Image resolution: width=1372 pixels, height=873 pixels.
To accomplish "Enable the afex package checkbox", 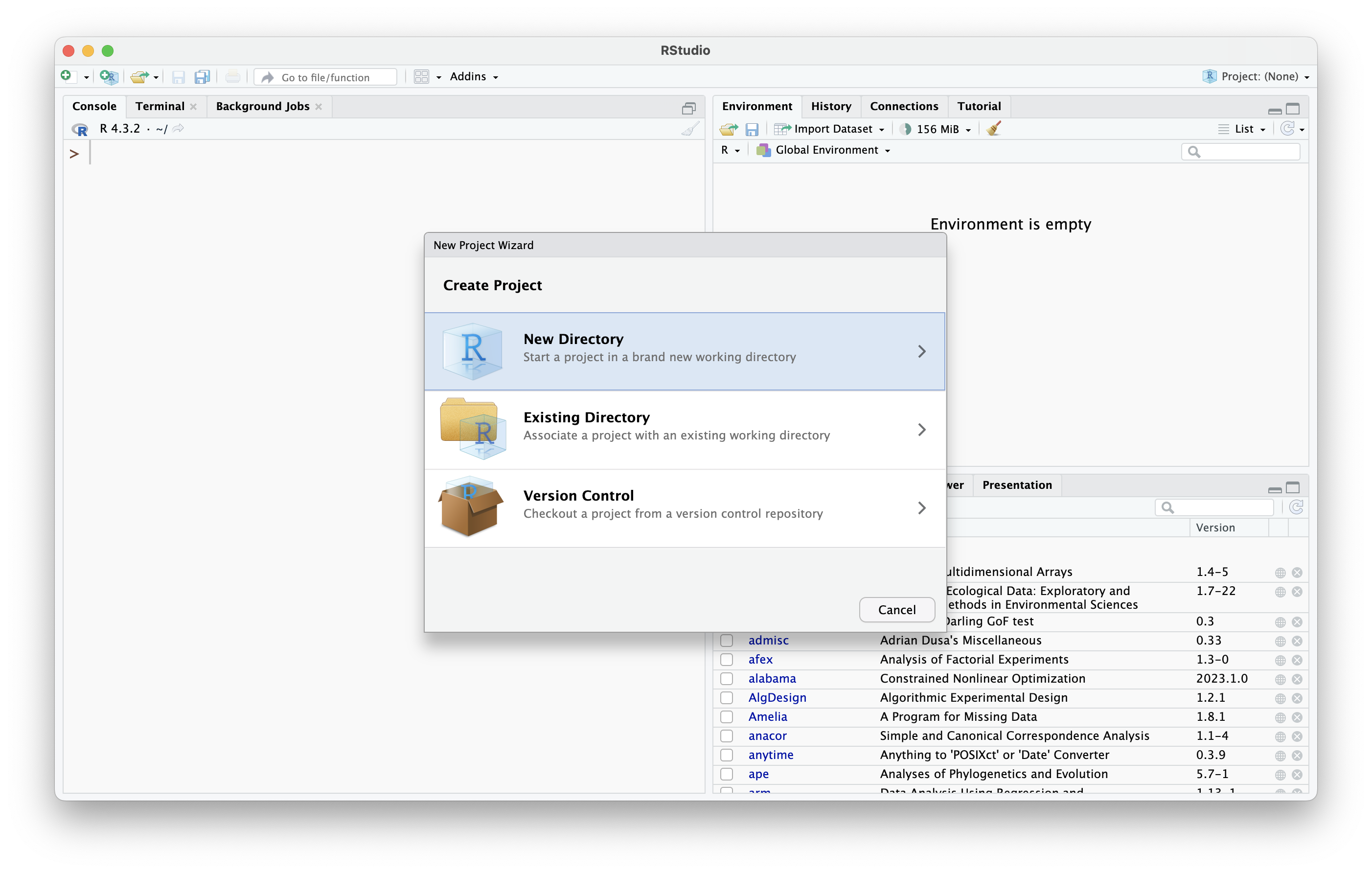I will click(727, 659).
